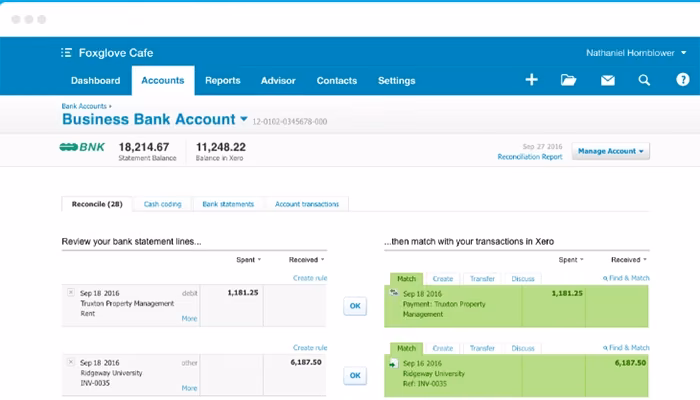Click More on Truxton Property Management line
The width and height of the screenshot is (700, 400).
click(x=189, y=319)
